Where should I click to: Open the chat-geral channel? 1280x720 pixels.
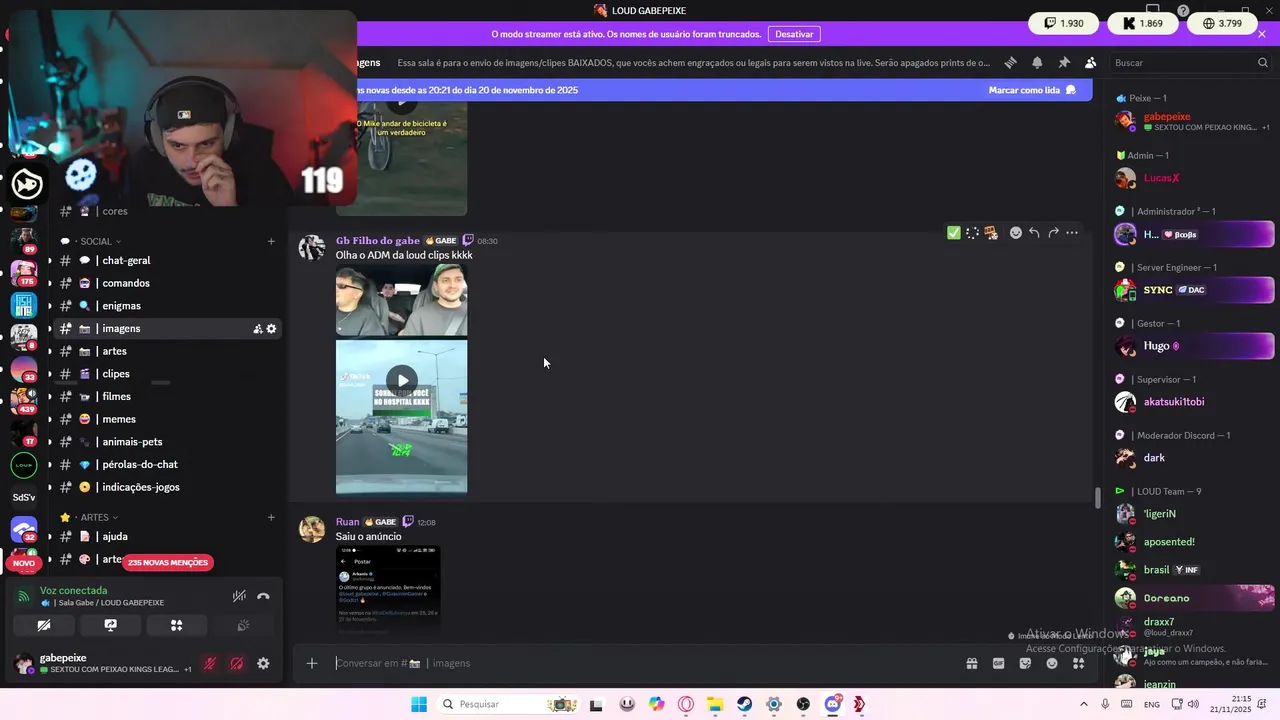click(x=168, y=261)
